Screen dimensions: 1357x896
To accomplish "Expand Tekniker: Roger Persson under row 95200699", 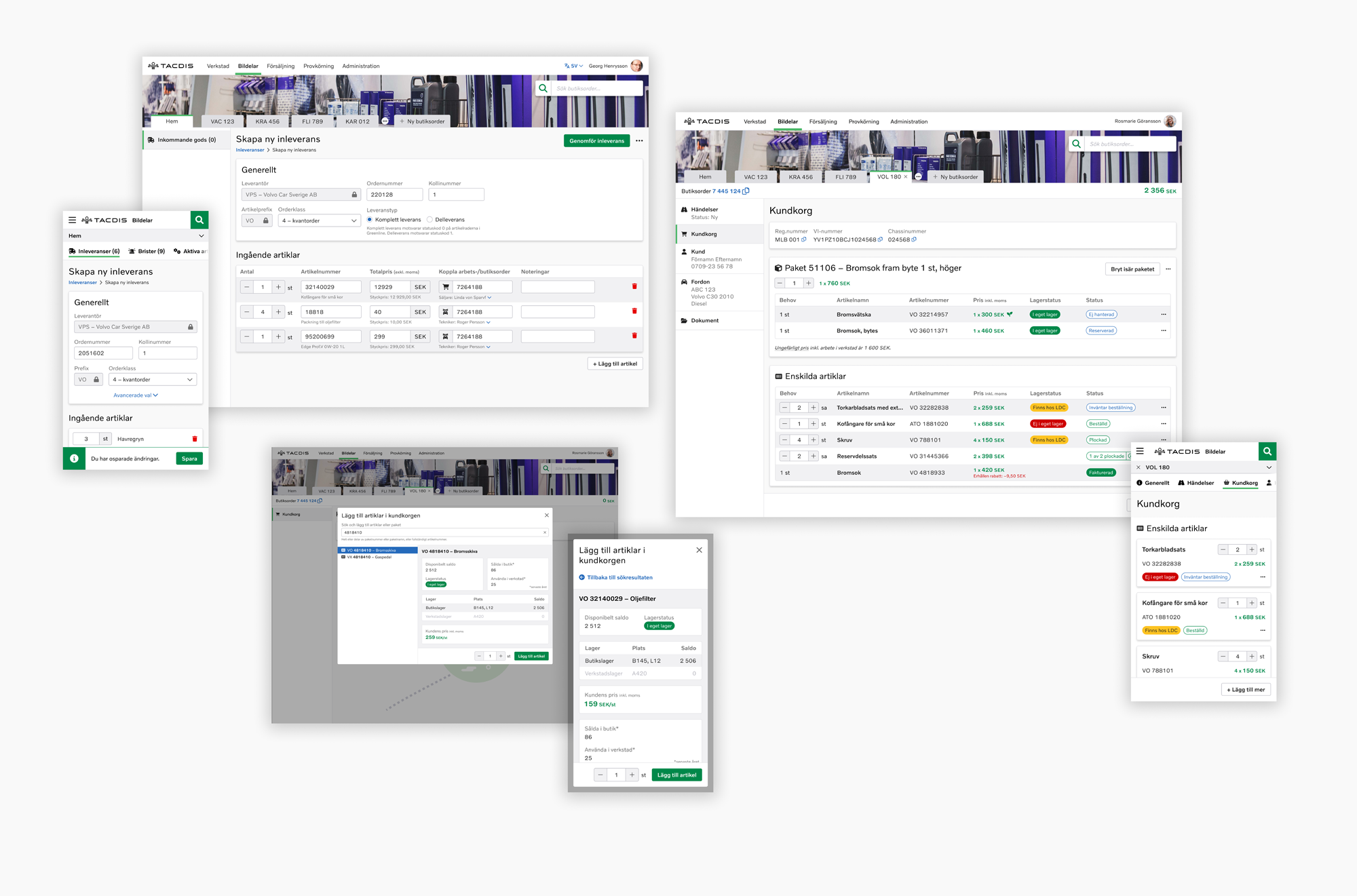I will (x=488, y=347).
